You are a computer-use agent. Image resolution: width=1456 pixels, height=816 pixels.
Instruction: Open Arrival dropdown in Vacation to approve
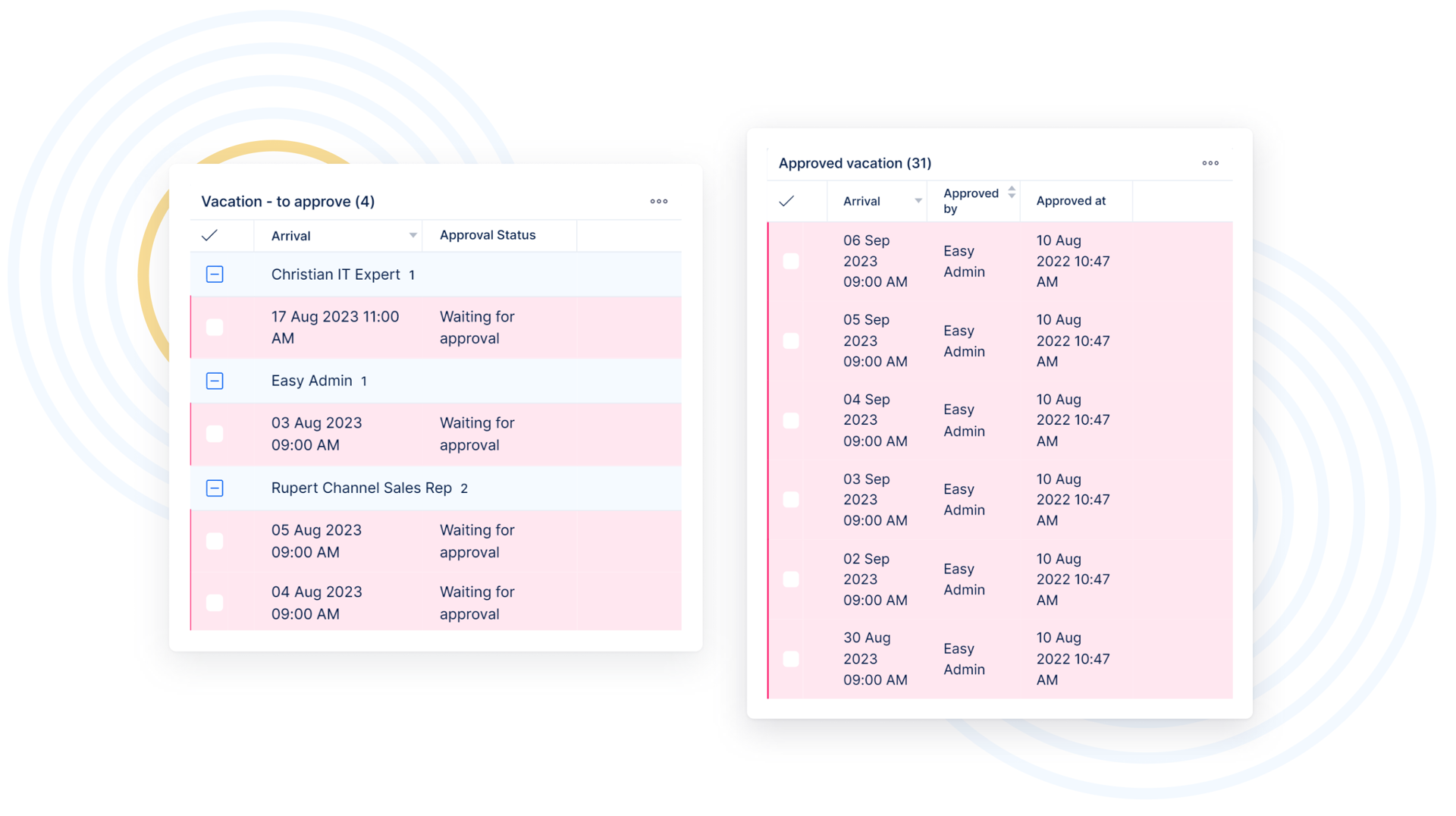click(413, 236)
